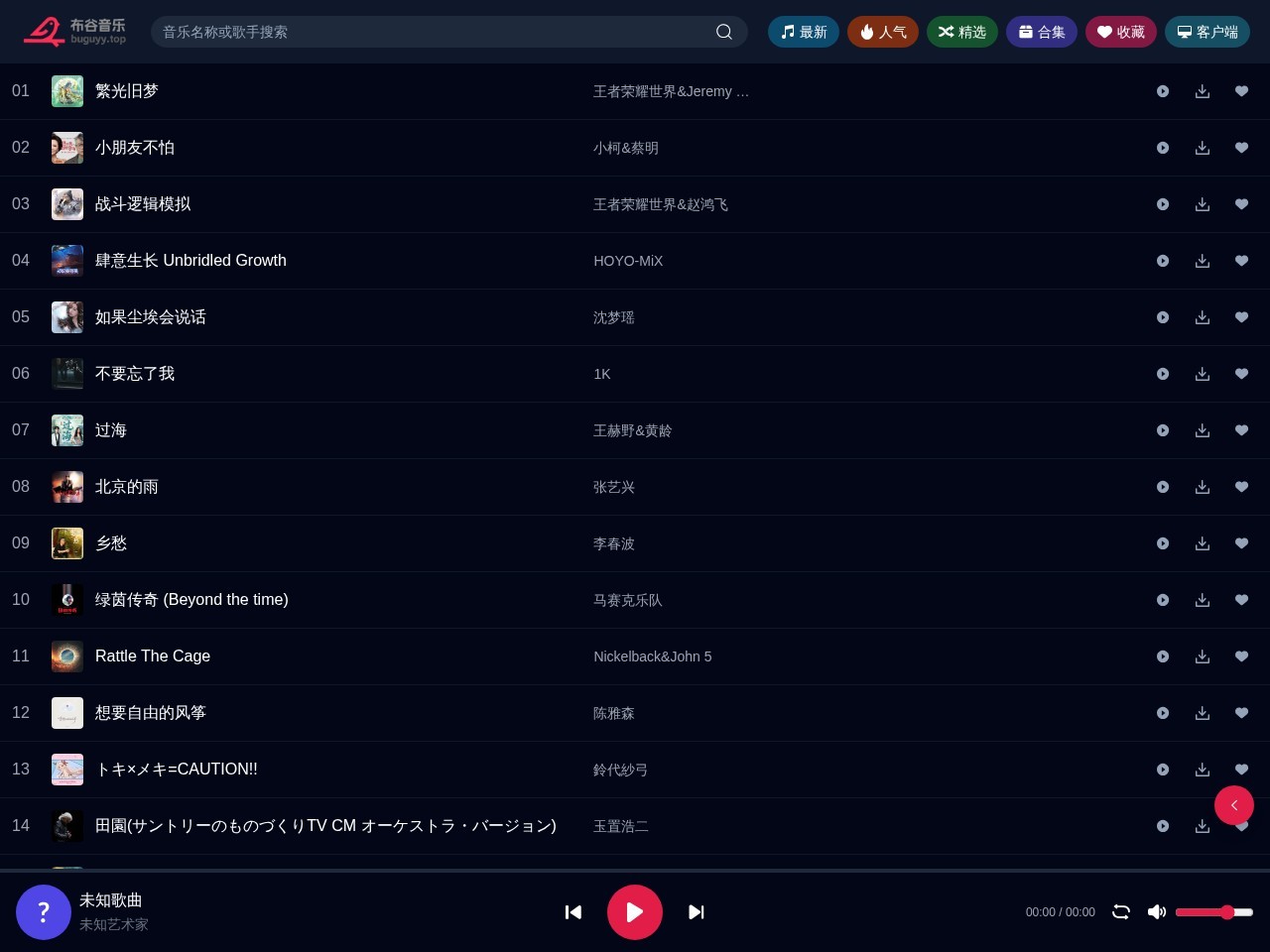This screenshot has width=1270, height=952.
Task: Download Rattle The Cage
Action: coord(1203,656)
